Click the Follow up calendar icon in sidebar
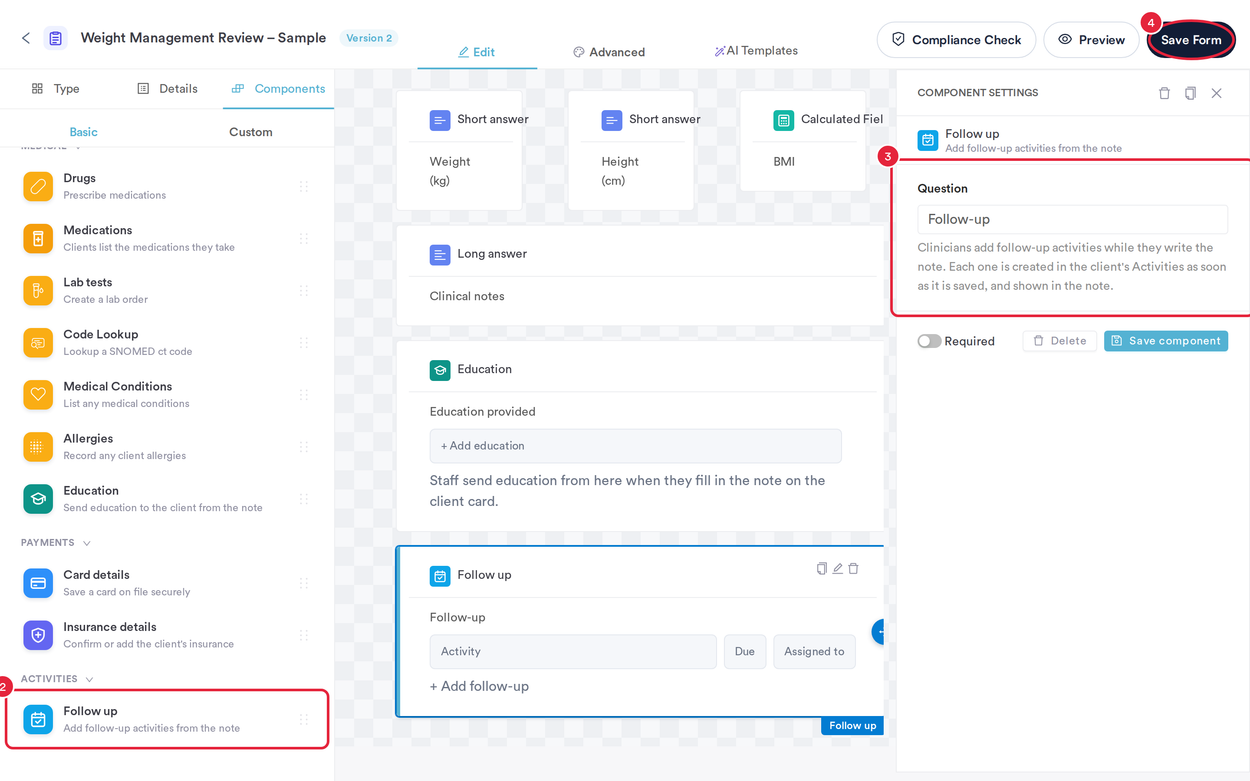 click(38, 719)
